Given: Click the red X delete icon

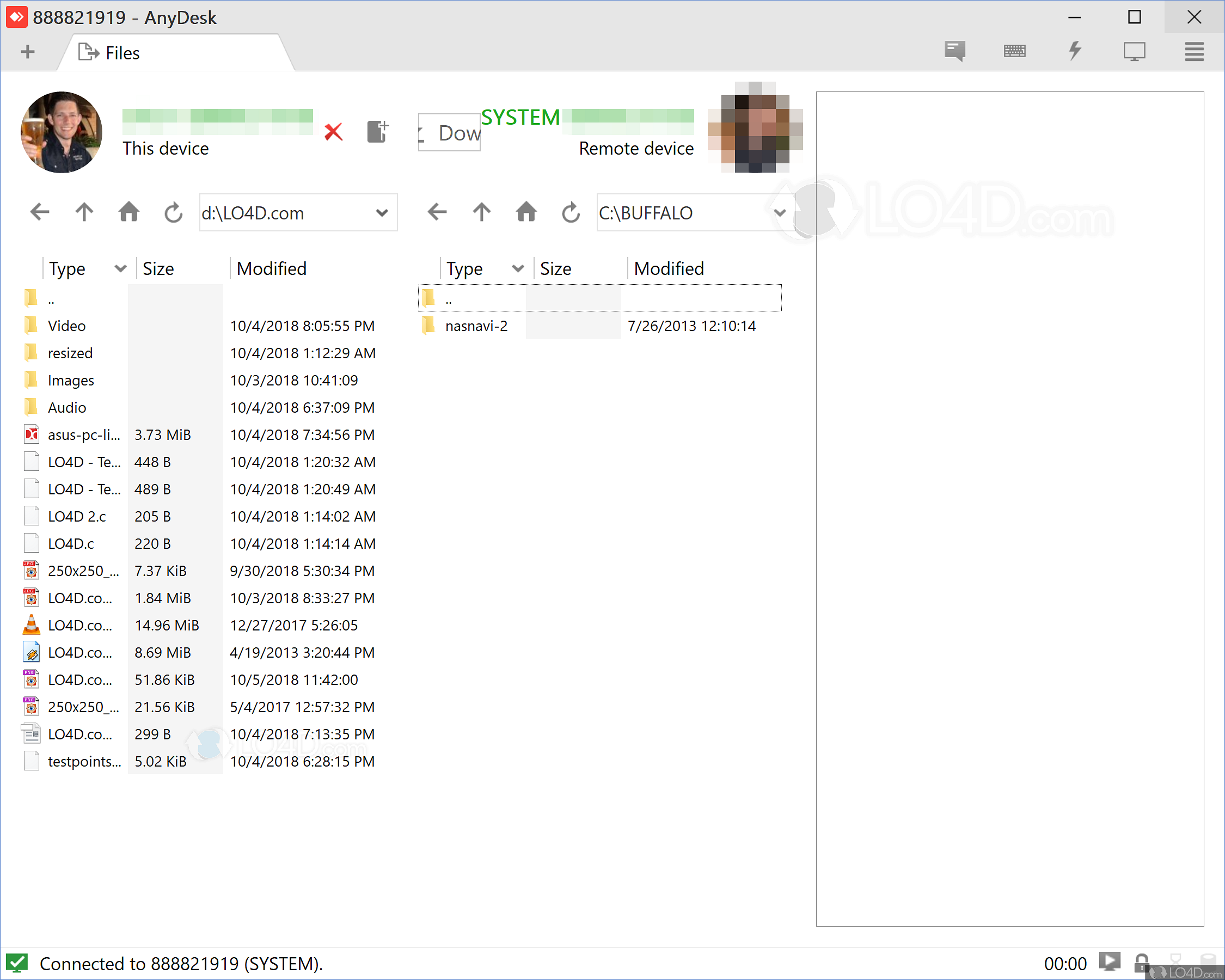Looking at the screenshot, I should pos(334,132).
